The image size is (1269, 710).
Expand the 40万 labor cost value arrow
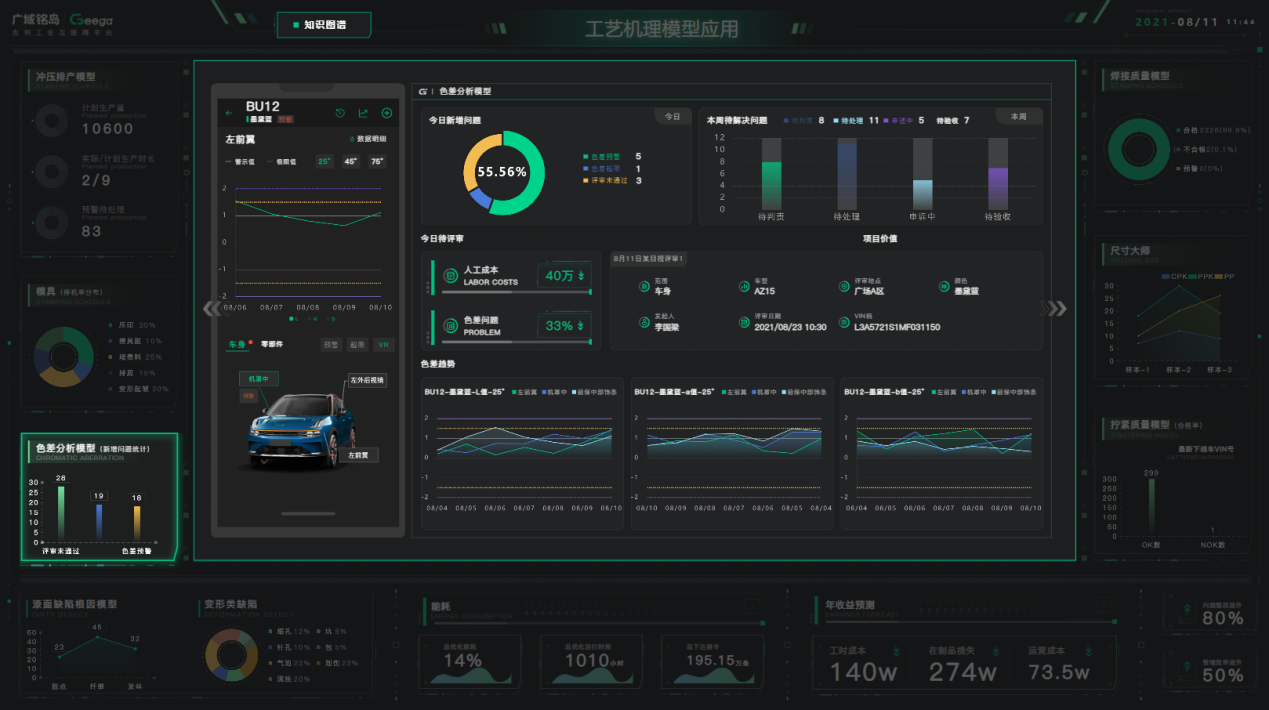coord(582,276)
